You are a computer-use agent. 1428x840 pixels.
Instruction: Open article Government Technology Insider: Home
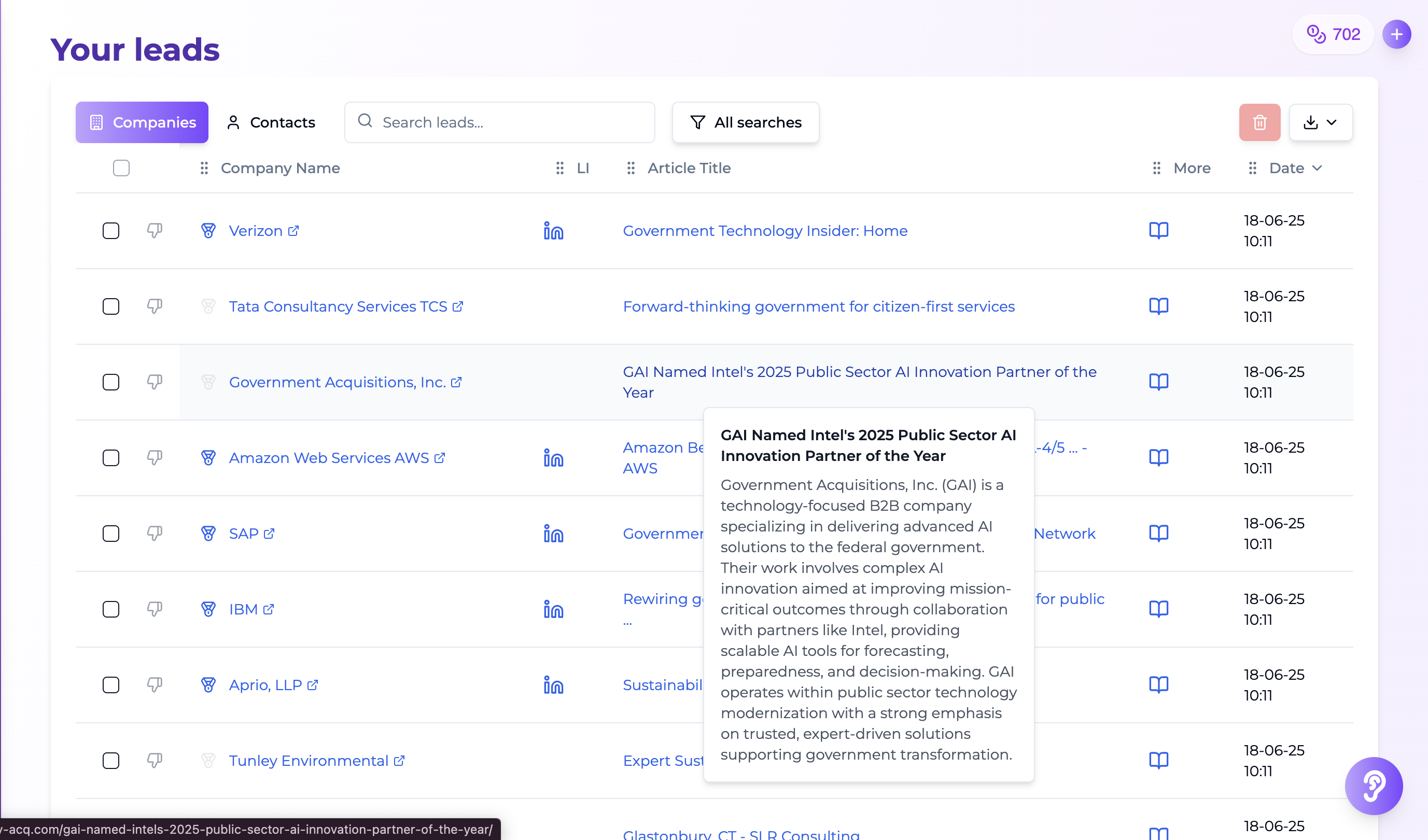click(x=765, y=231)
